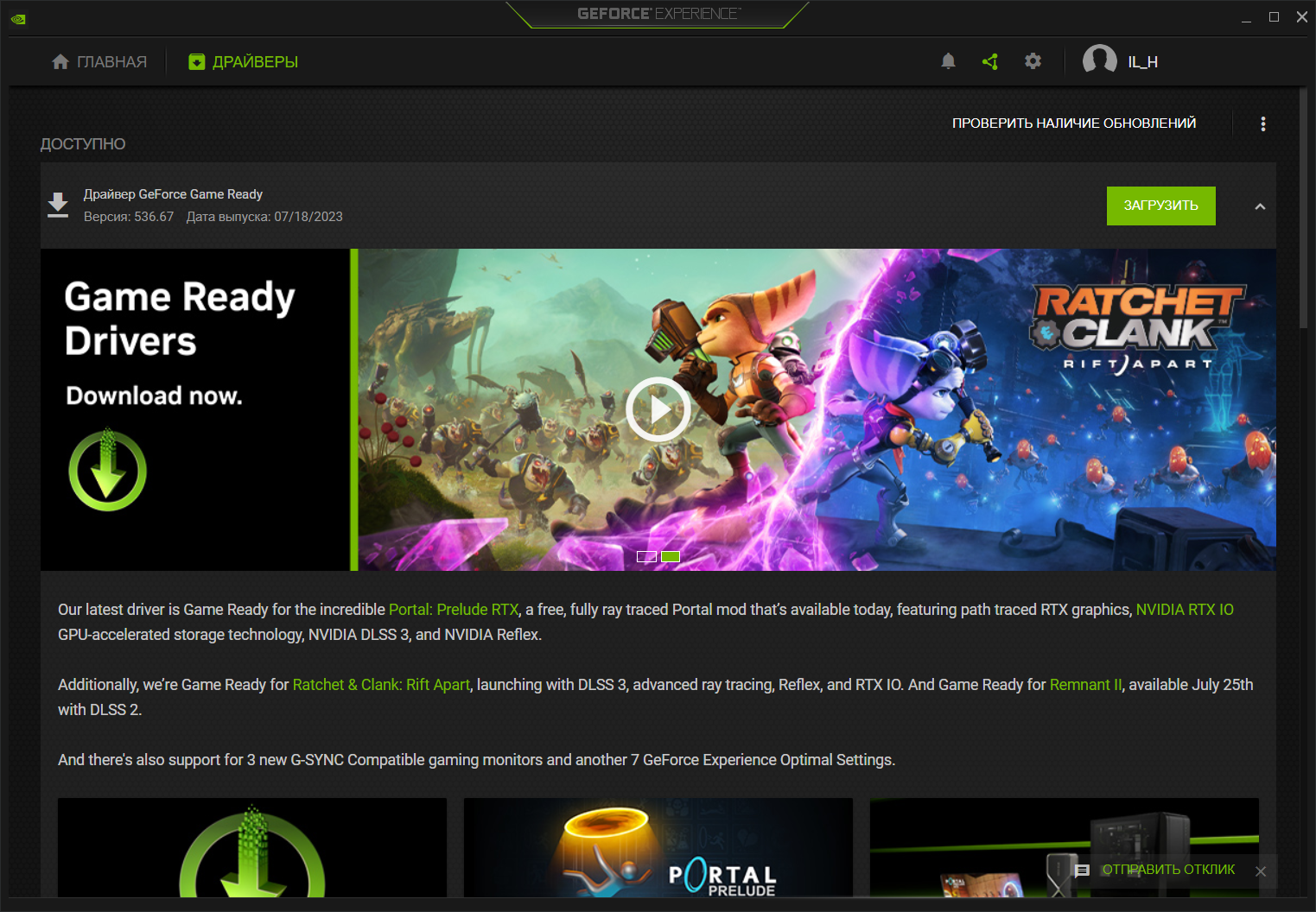Viewport: 1316px width, 912px height.
Task: Click the Download now. banner text
Action: (155, 396)
